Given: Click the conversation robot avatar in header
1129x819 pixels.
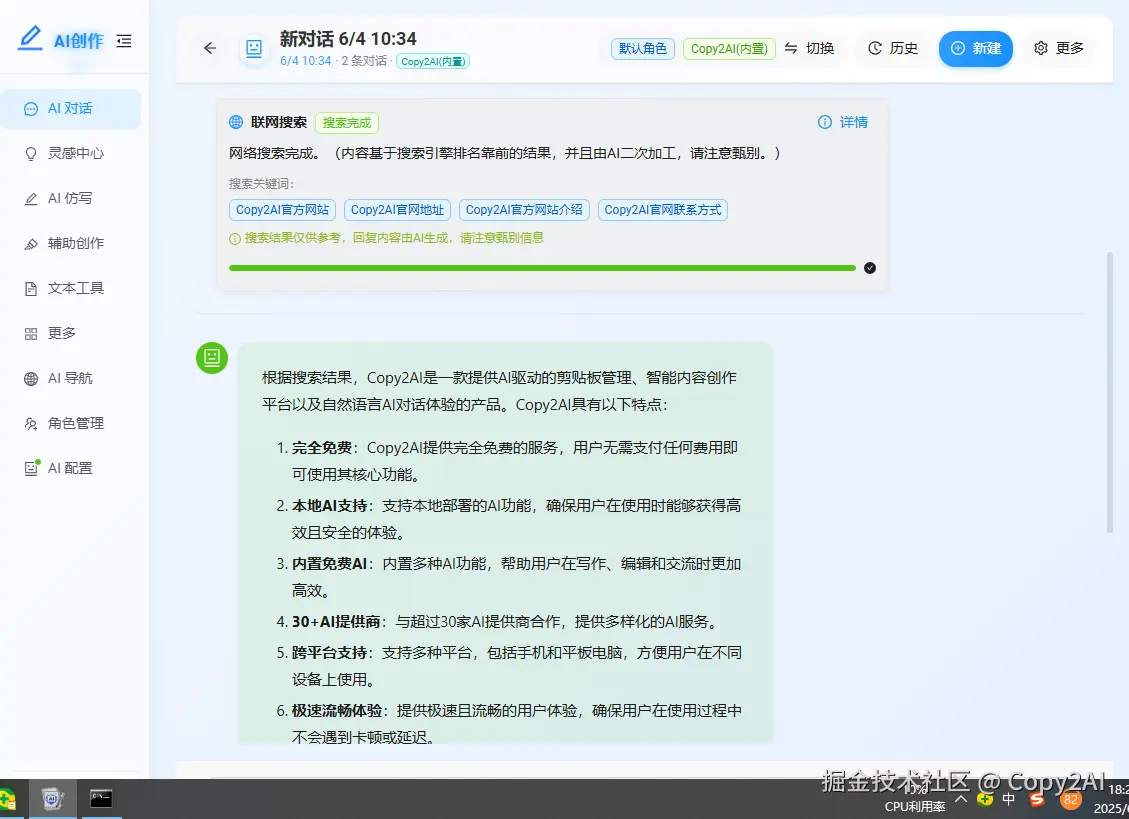Looking at the screenshot, I should point(254,48).
